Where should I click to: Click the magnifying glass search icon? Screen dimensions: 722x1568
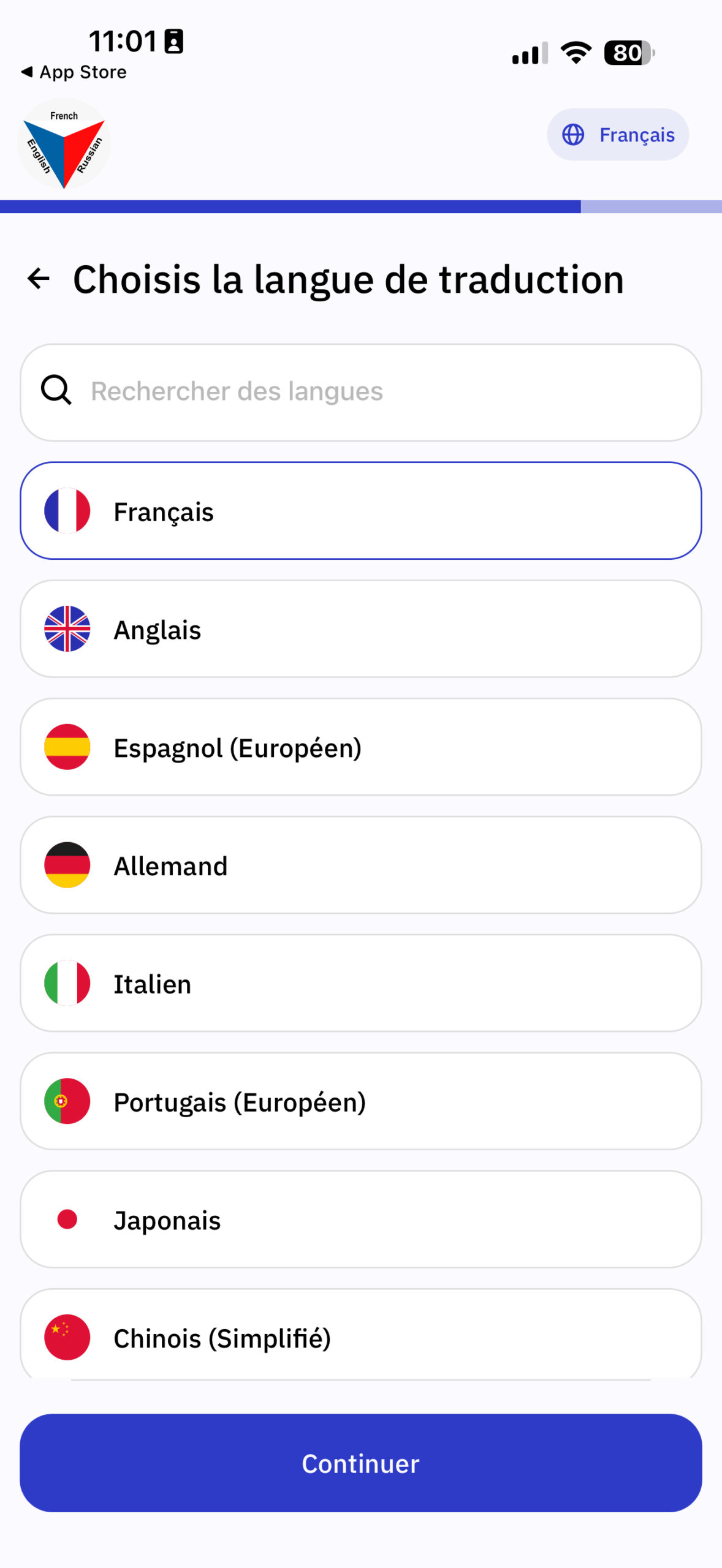coord(56,390)
